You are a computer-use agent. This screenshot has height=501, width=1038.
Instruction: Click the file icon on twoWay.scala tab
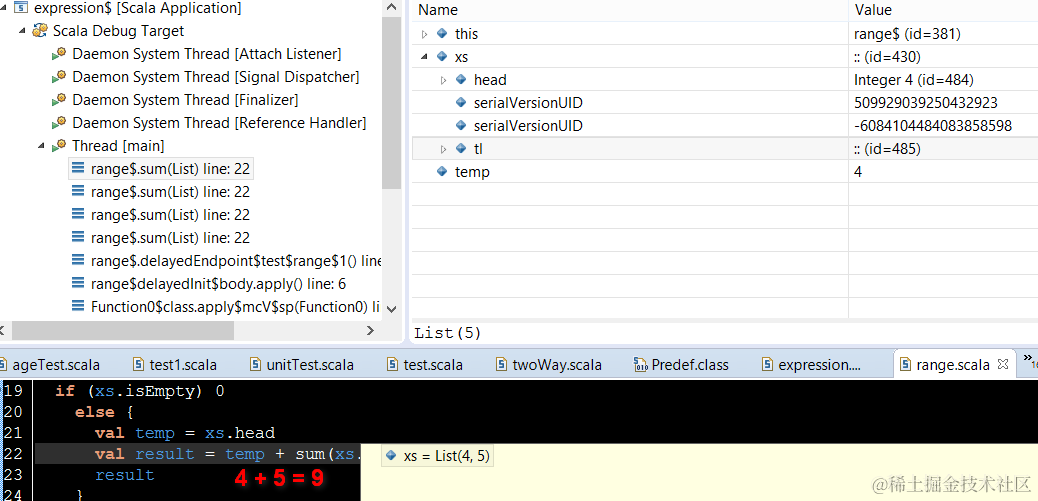pyautogui.click(x=501, y=364)
